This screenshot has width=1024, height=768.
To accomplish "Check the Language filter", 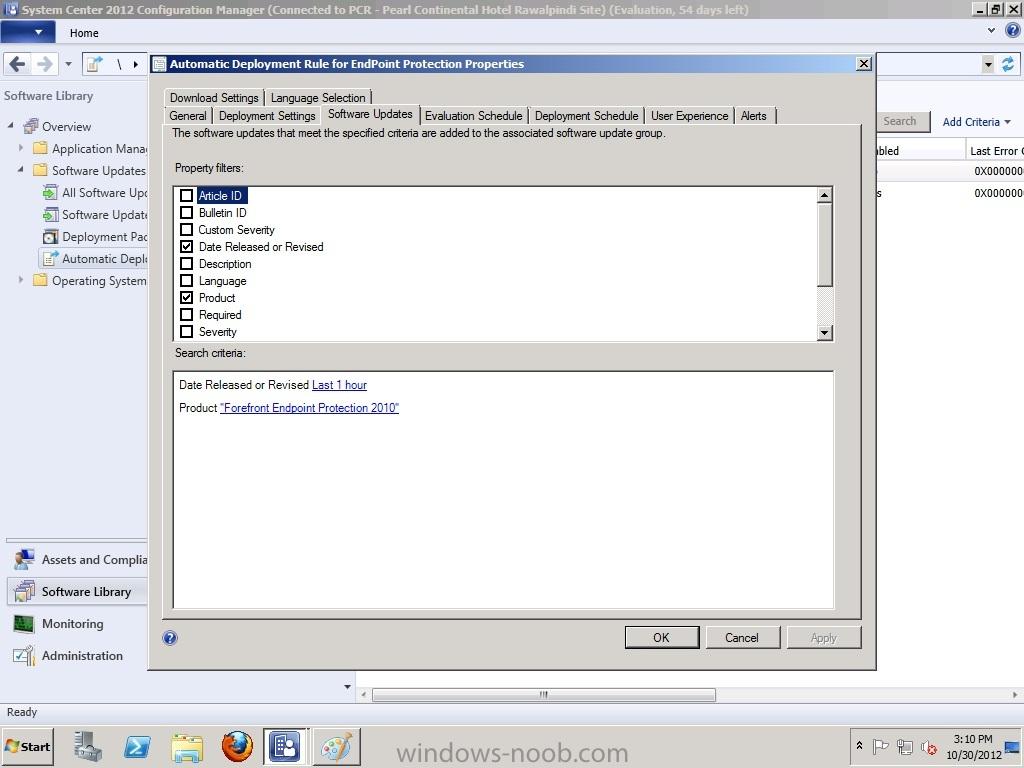I will [x=187, y=280].
